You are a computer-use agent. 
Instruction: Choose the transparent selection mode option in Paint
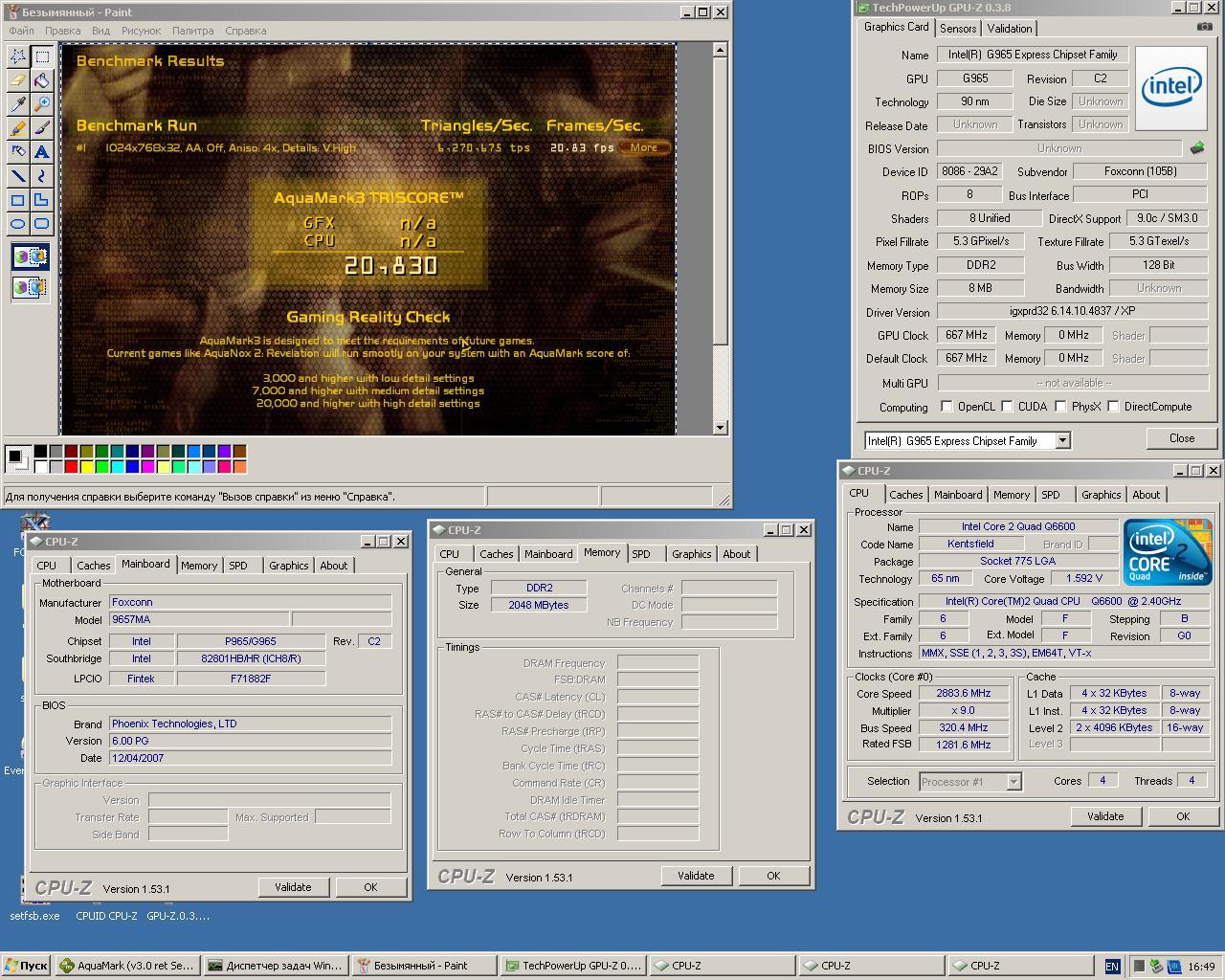30,286
